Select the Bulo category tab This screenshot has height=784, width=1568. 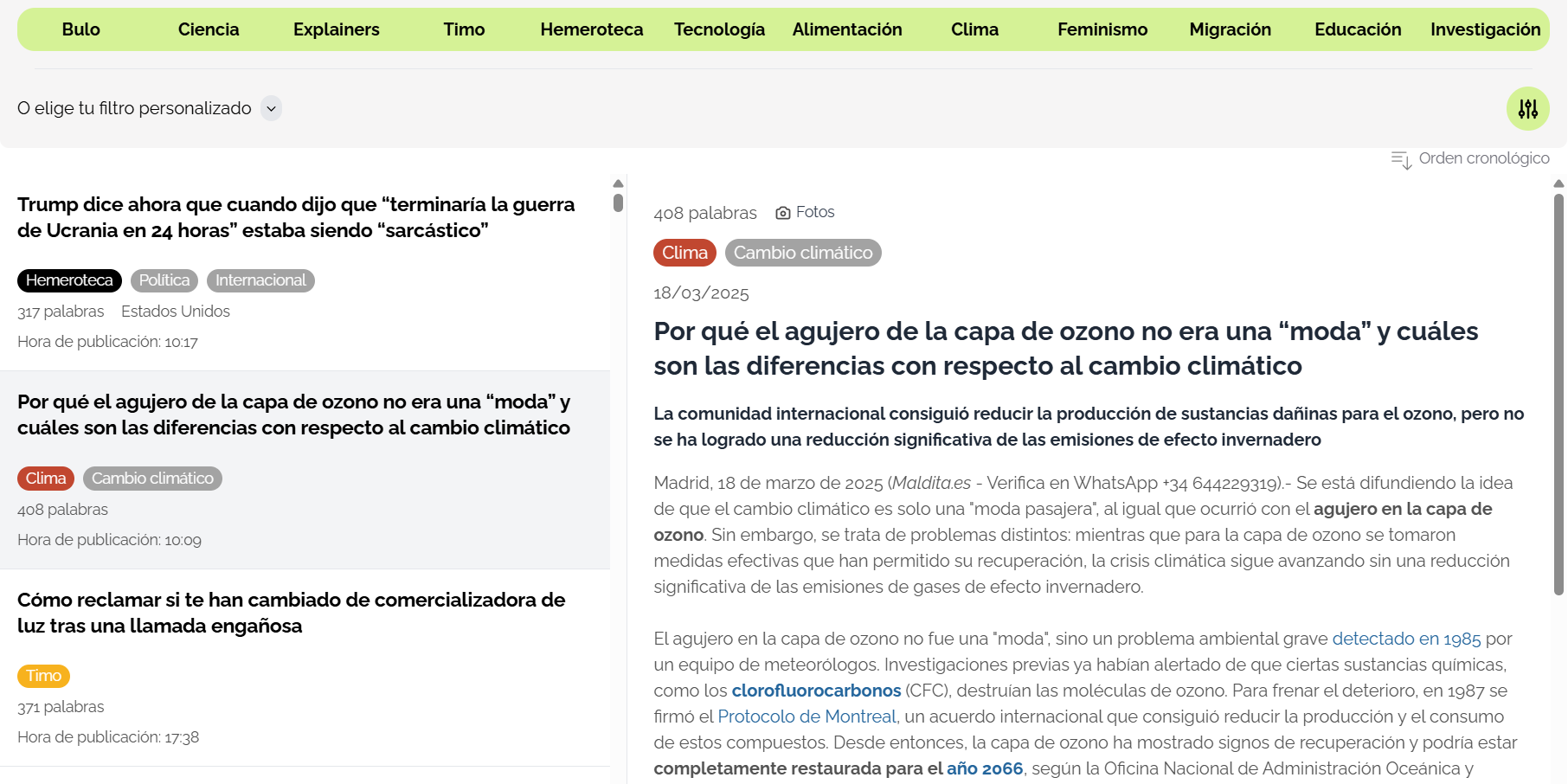[80, 29]
